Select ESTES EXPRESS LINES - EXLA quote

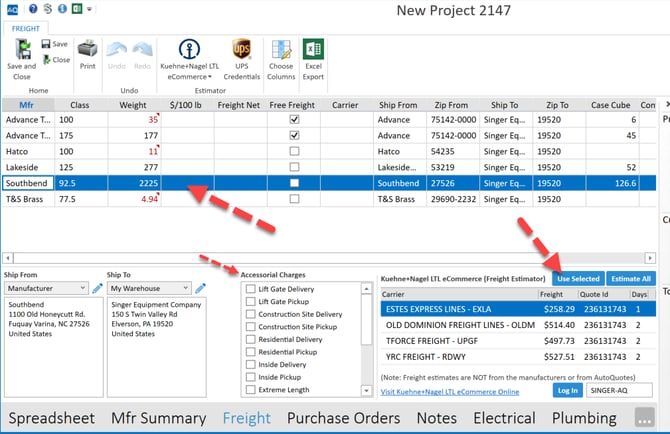pos(518,309)
